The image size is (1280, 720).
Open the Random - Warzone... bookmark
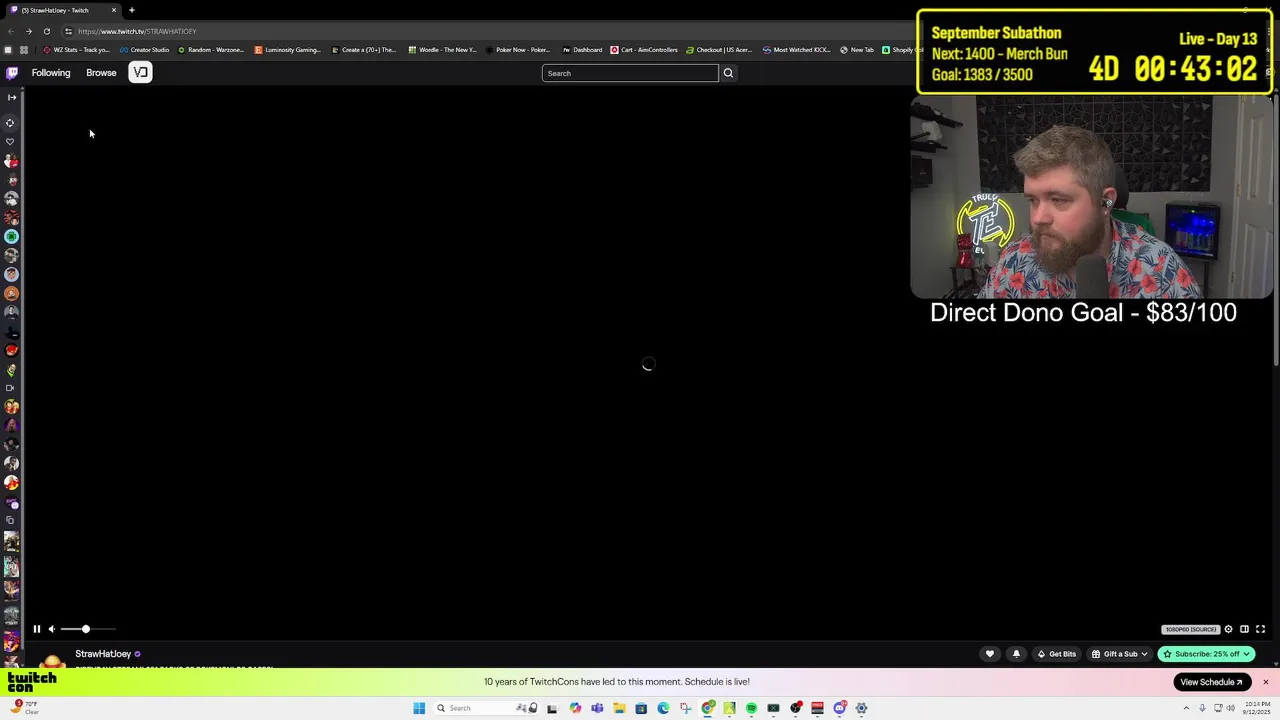pyautogui.click(x=211, y=50)
